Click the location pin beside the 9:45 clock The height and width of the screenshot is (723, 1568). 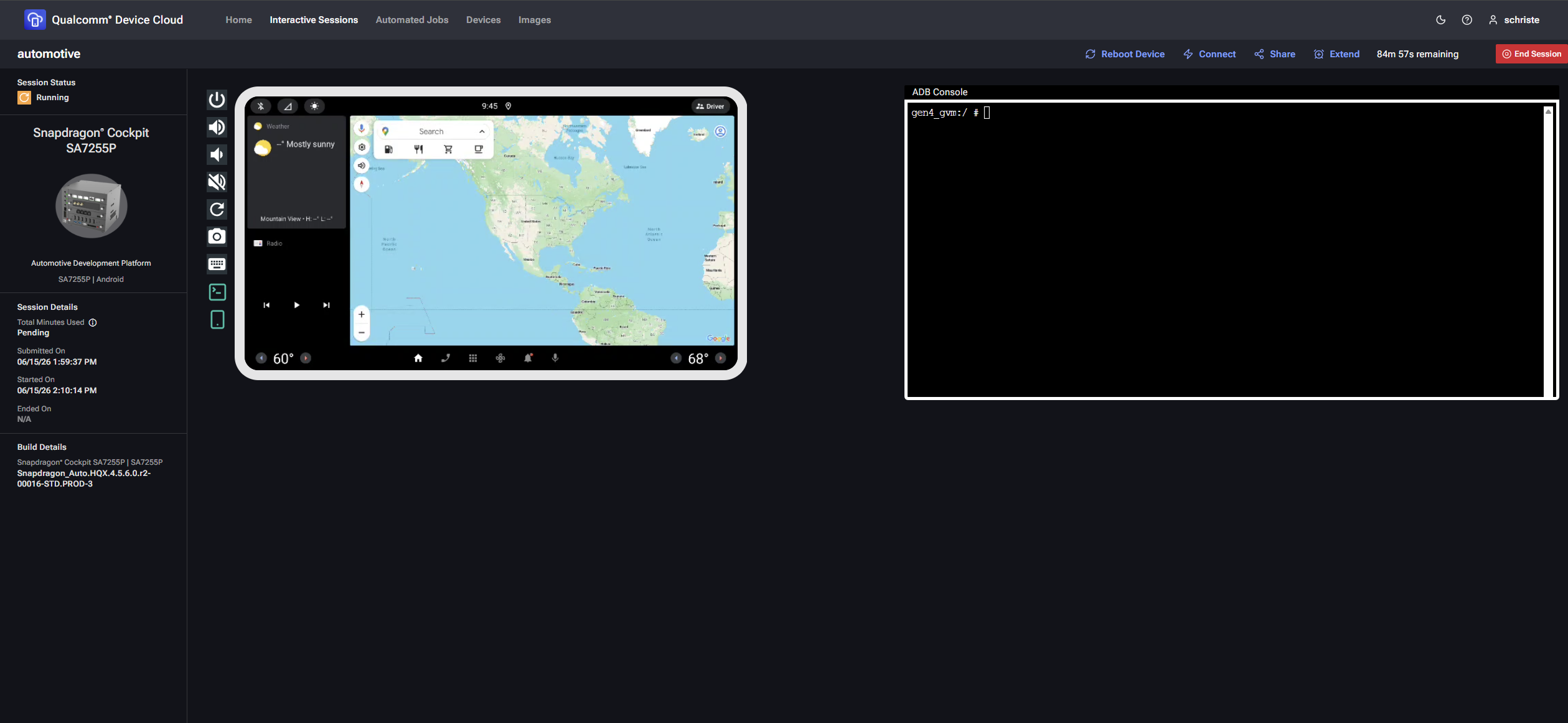[x=508, y=106]
